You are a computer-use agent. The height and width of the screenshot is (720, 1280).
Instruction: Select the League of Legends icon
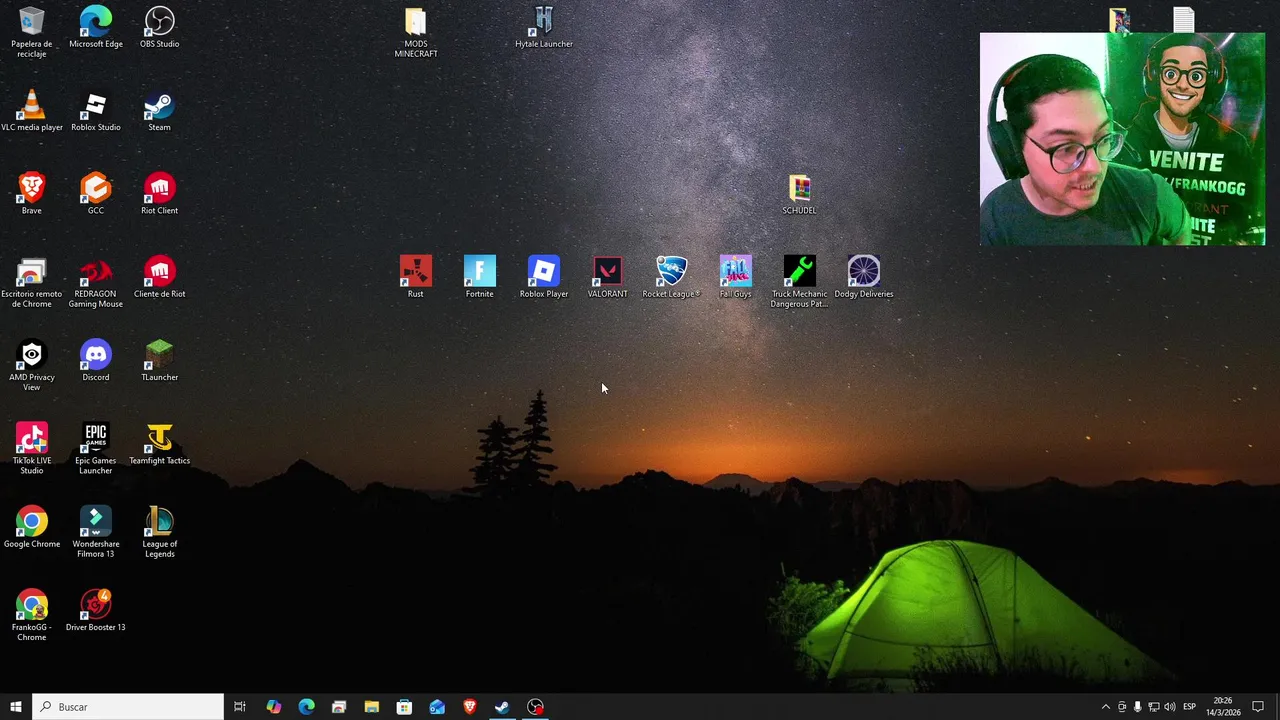159,532
